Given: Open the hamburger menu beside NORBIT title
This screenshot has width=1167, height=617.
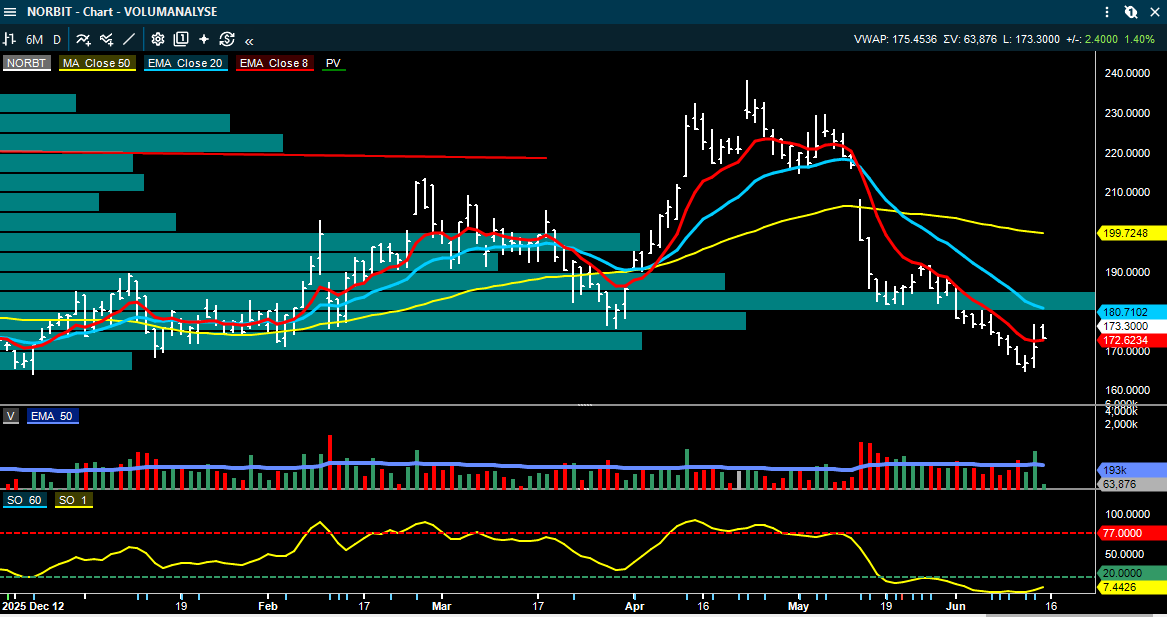Looking at the screenshot, I should (x=10, y=12).
